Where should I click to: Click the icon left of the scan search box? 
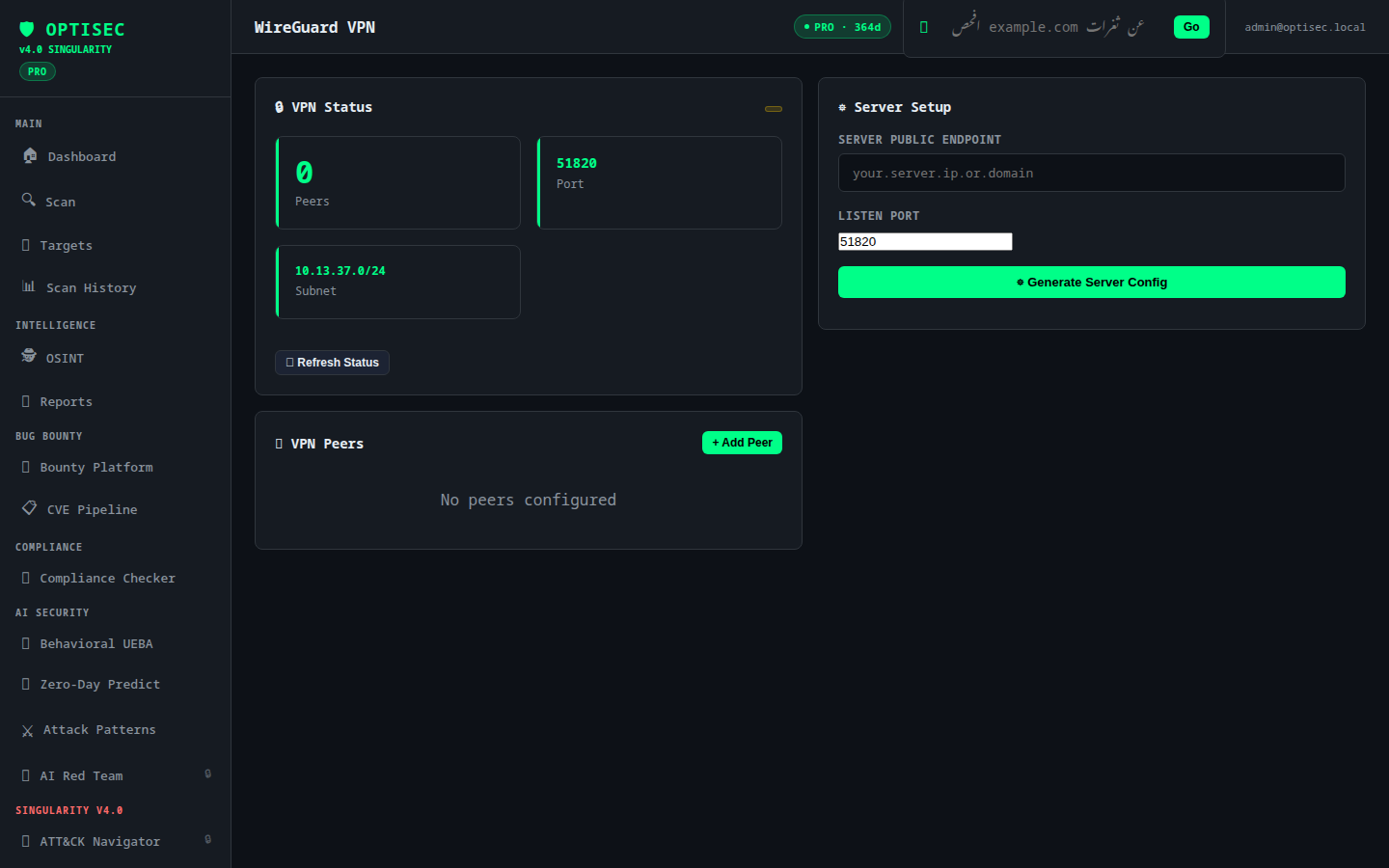click(x=924, y=27)
